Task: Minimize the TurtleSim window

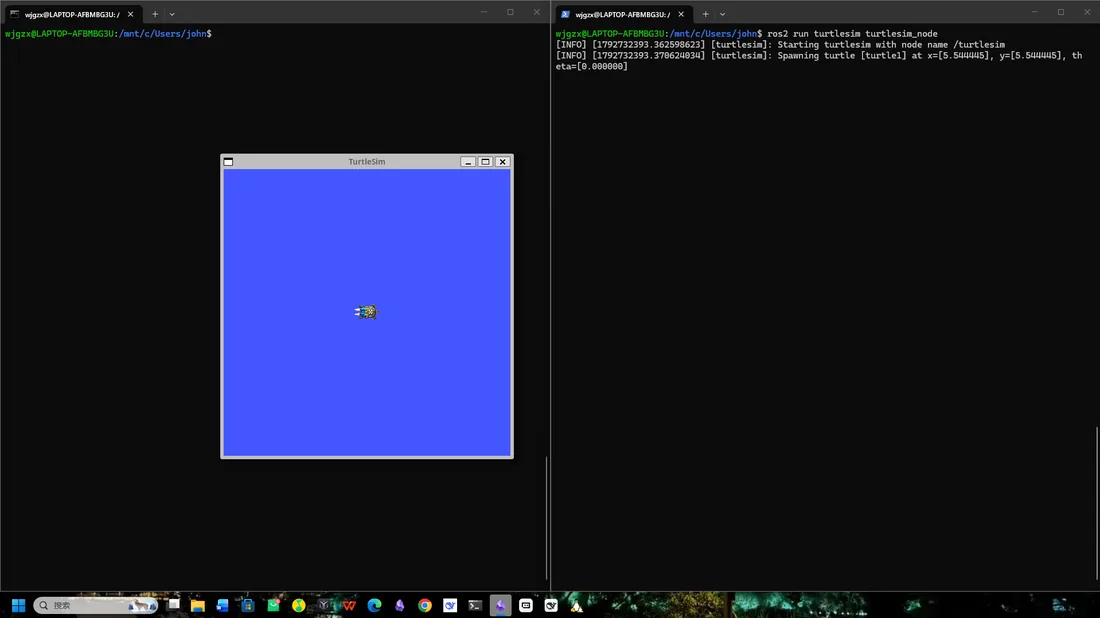Action: click(468, 161)
